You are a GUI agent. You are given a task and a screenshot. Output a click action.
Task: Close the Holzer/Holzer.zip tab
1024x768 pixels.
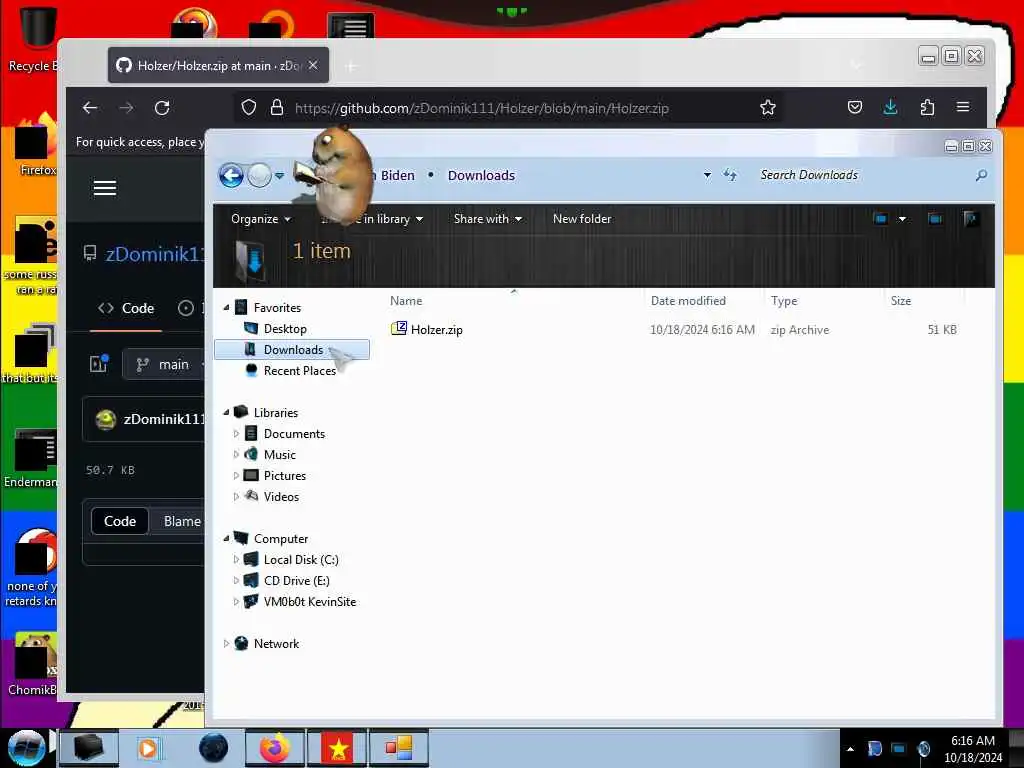click(x=313, y=65)
